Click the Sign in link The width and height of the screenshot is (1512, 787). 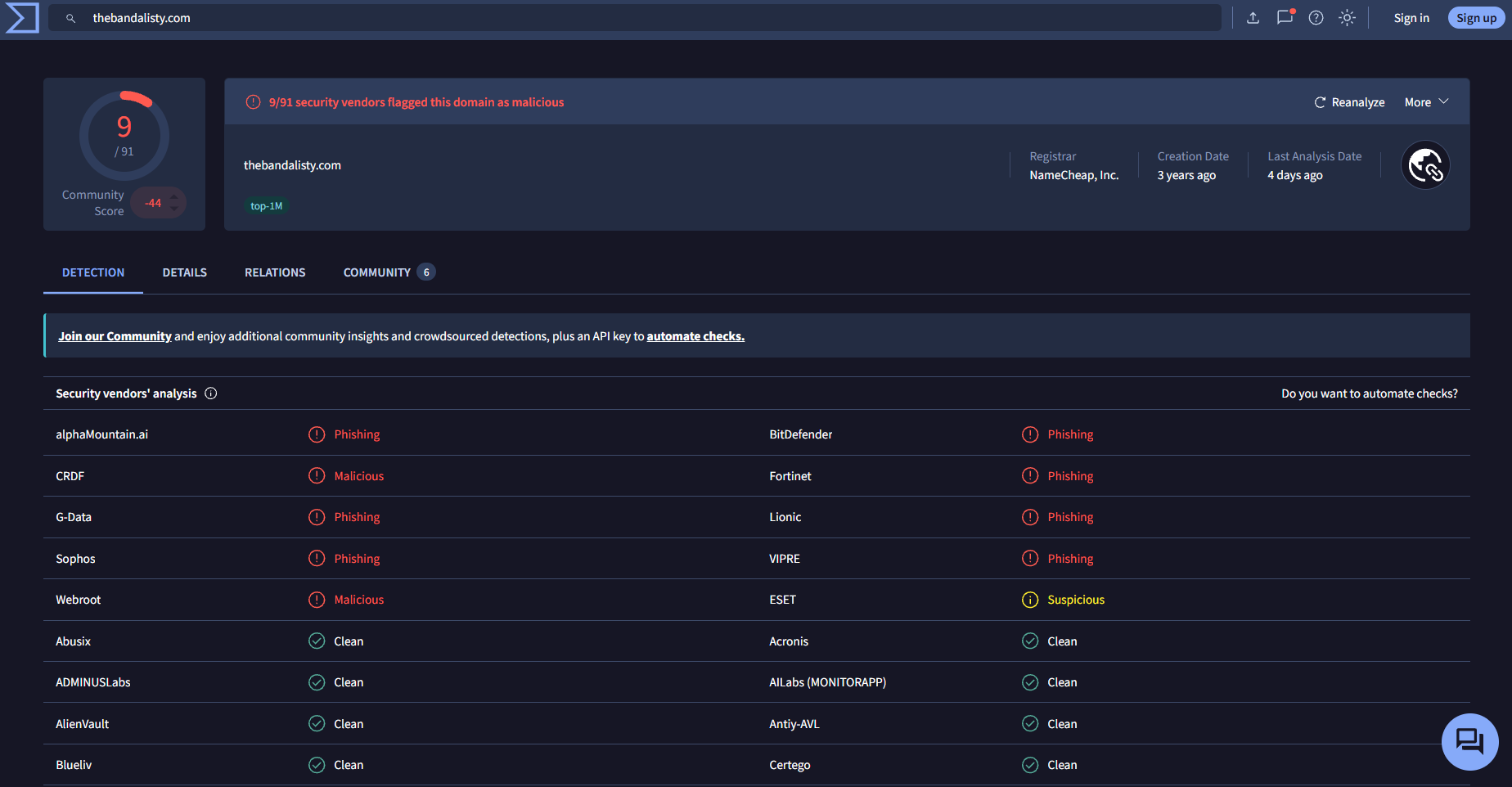tap(1411, 18)
